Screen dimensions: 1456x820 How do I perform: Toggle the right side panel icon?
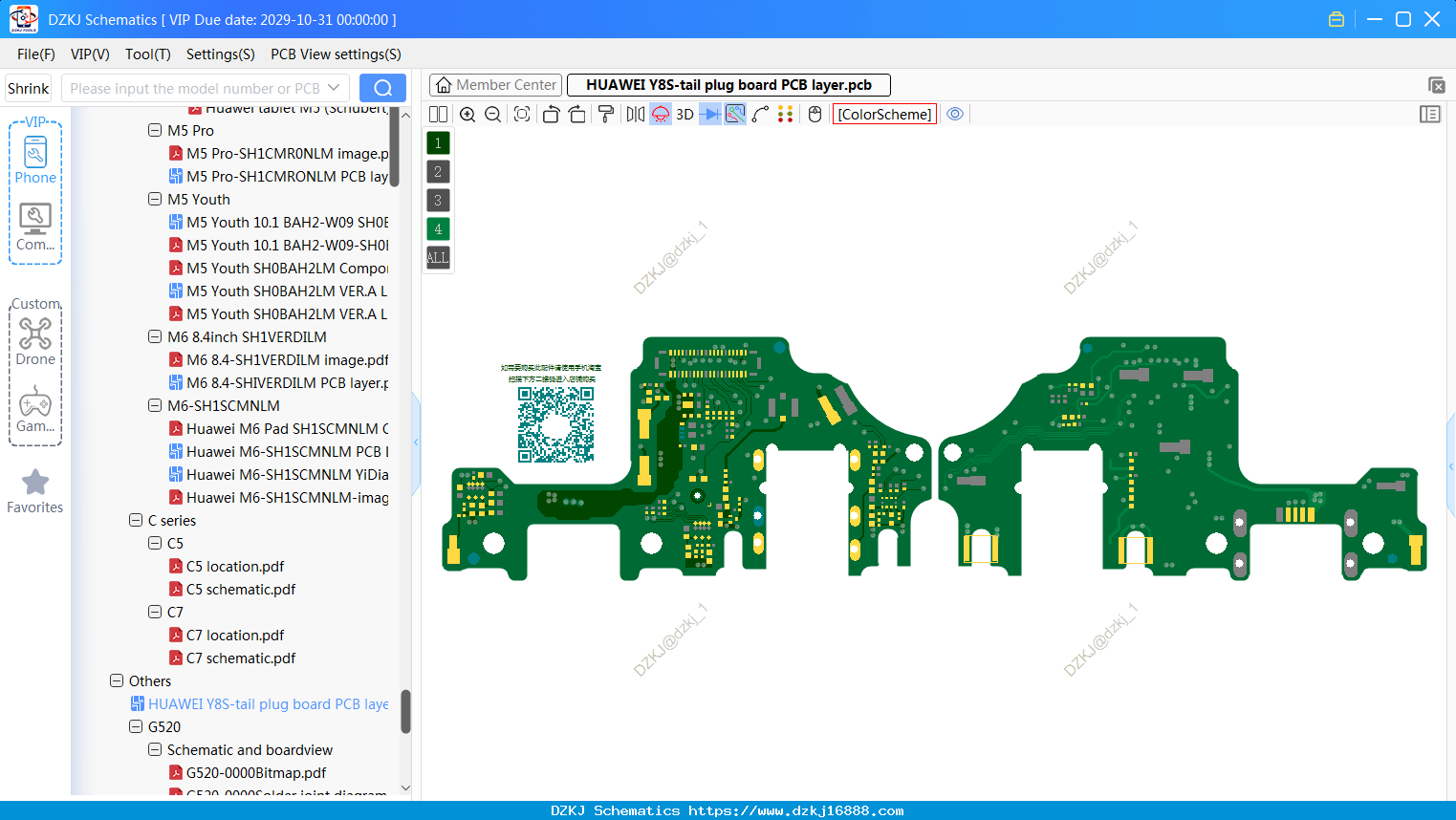[x=1430, y=114]
